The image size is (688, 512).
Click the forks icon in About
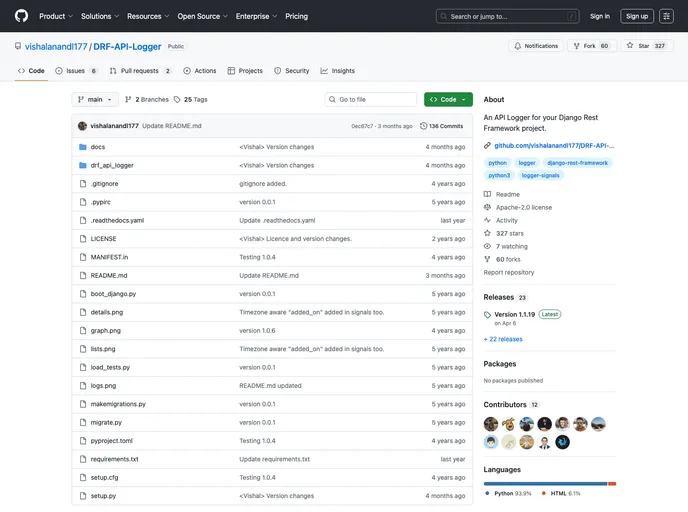[x=487, y=259]
